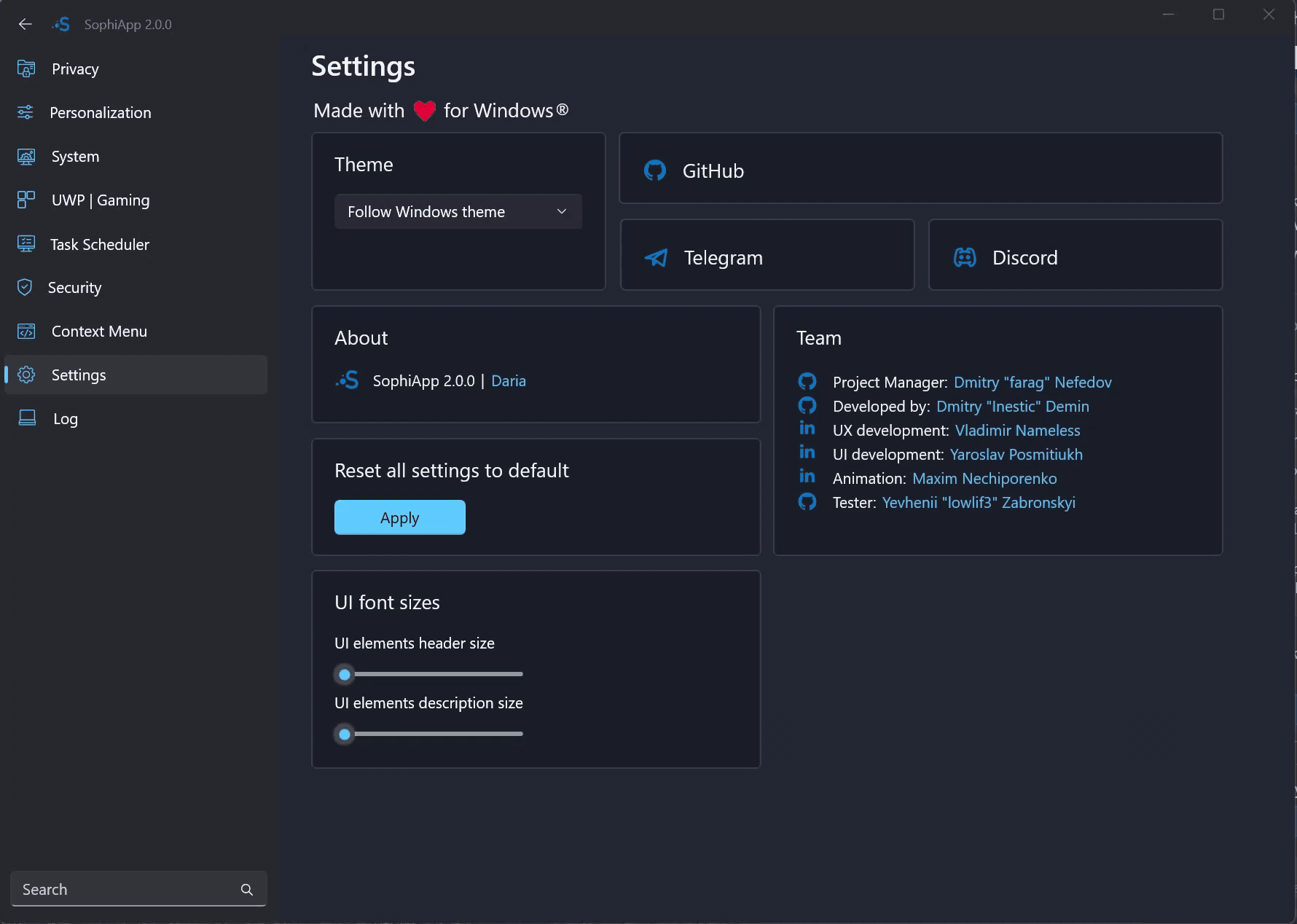The height and width of the screenshot is (924, 1297).
Task: Open the Discord server card
Action: point(1075,256)
